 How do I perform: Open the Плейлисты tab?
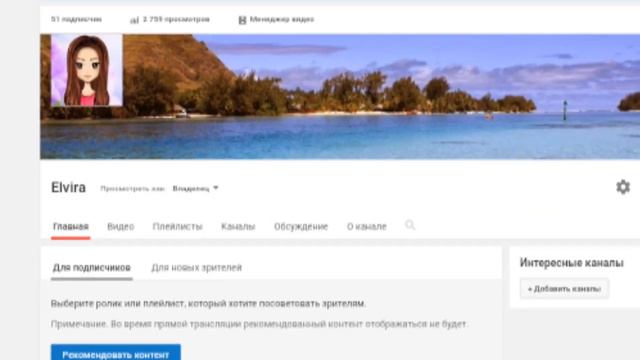pos(178,227)
